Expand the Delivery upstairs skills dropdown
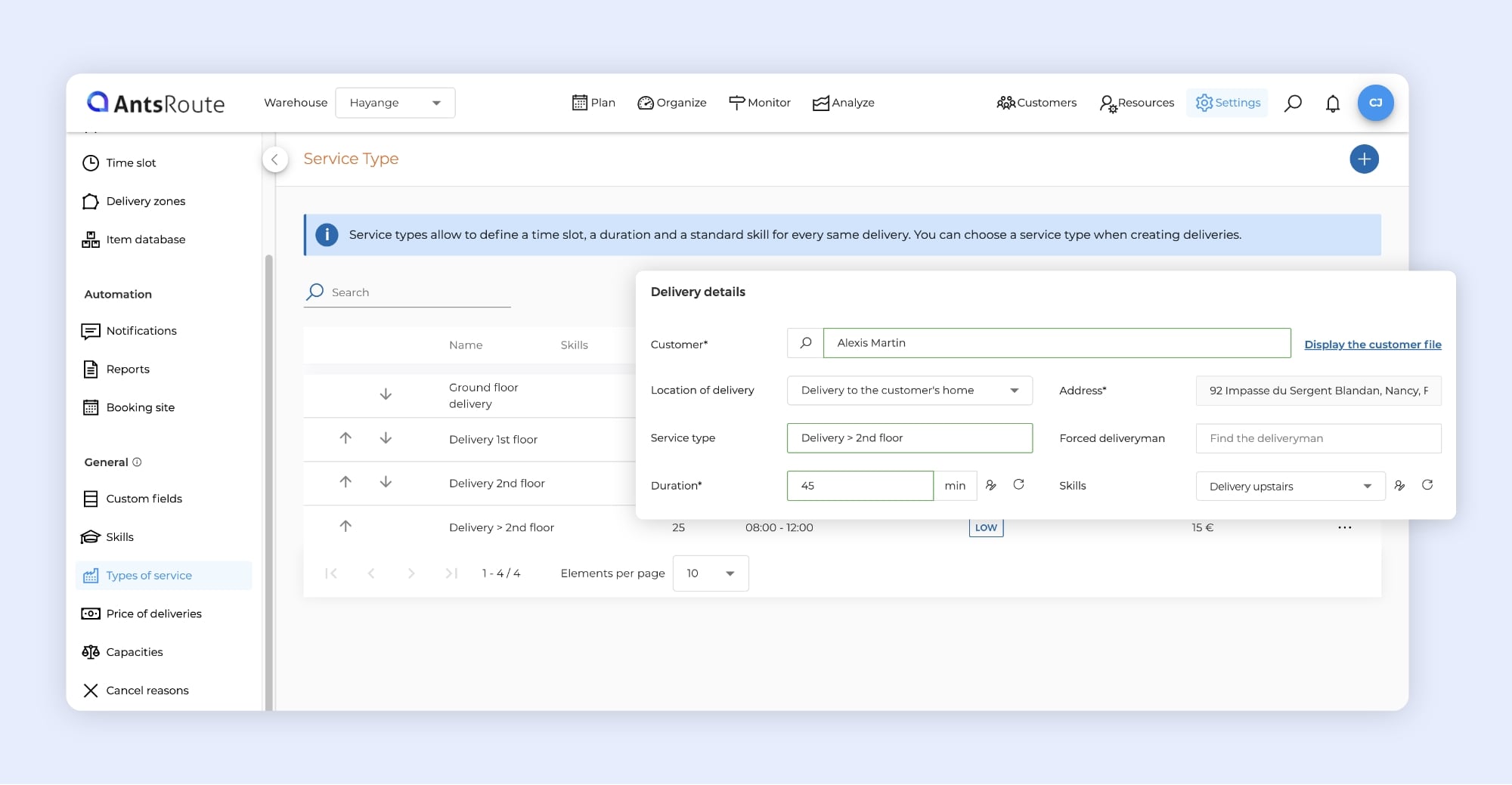Image resolution: width=1512 pixels, height=785 pixels. tap(1290, 487)
